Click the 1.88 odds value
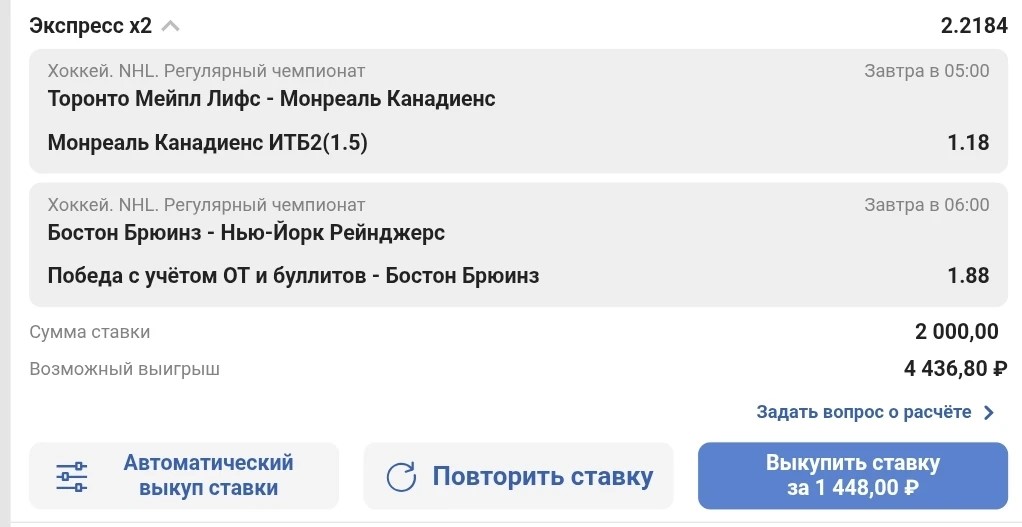The image size is (1022, 527). point(969,276)
